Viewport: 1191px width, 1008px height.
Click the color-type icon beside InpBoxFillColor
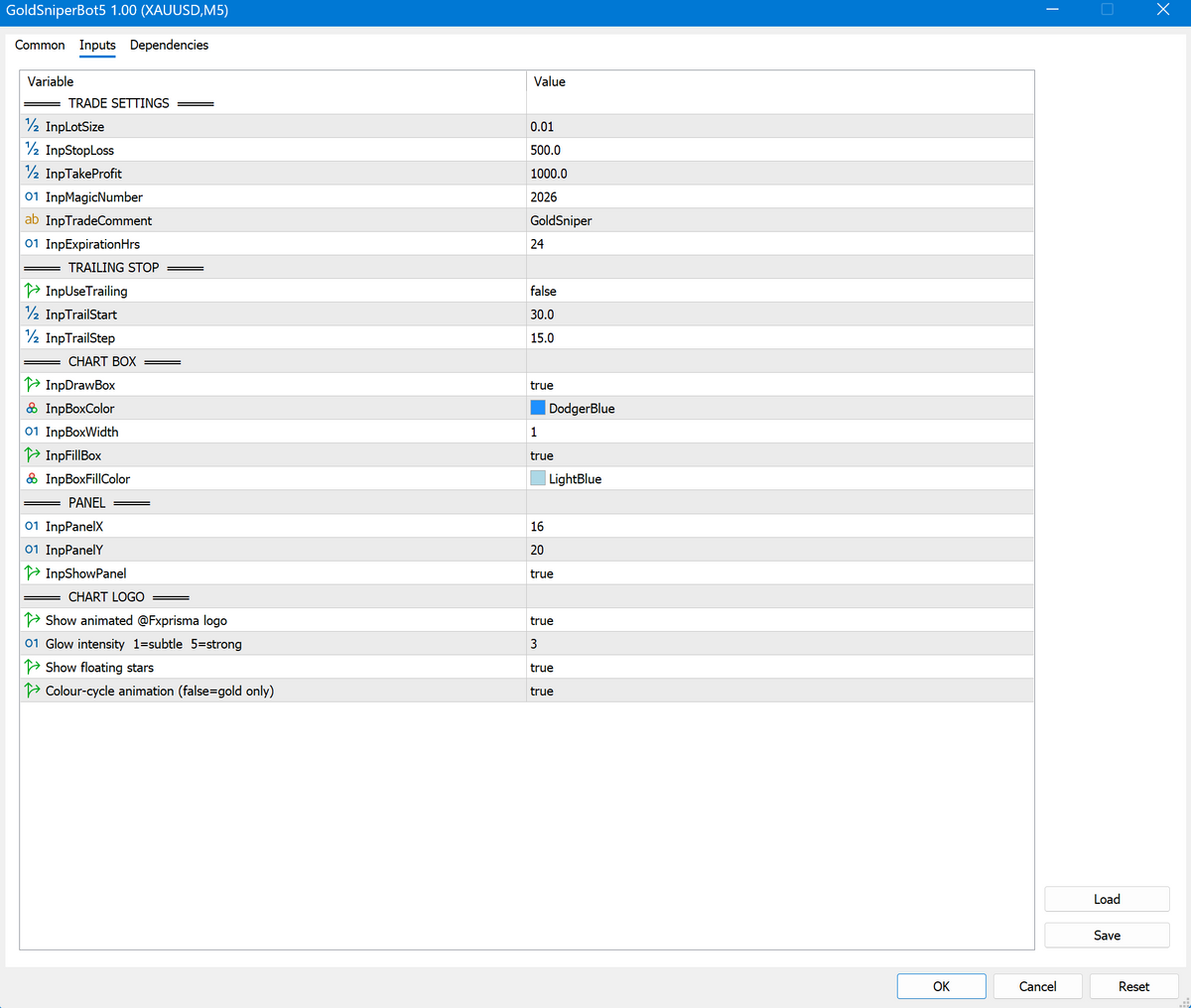click(x=32, y=478)
